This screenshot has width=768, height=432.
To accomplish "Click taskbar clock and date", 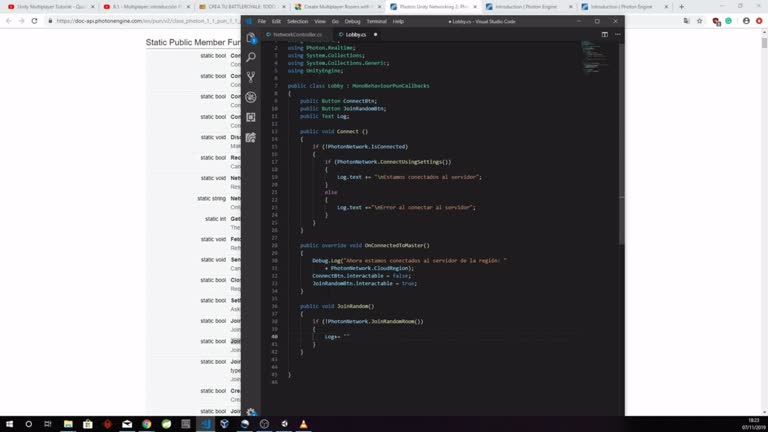I will [753, 424].
